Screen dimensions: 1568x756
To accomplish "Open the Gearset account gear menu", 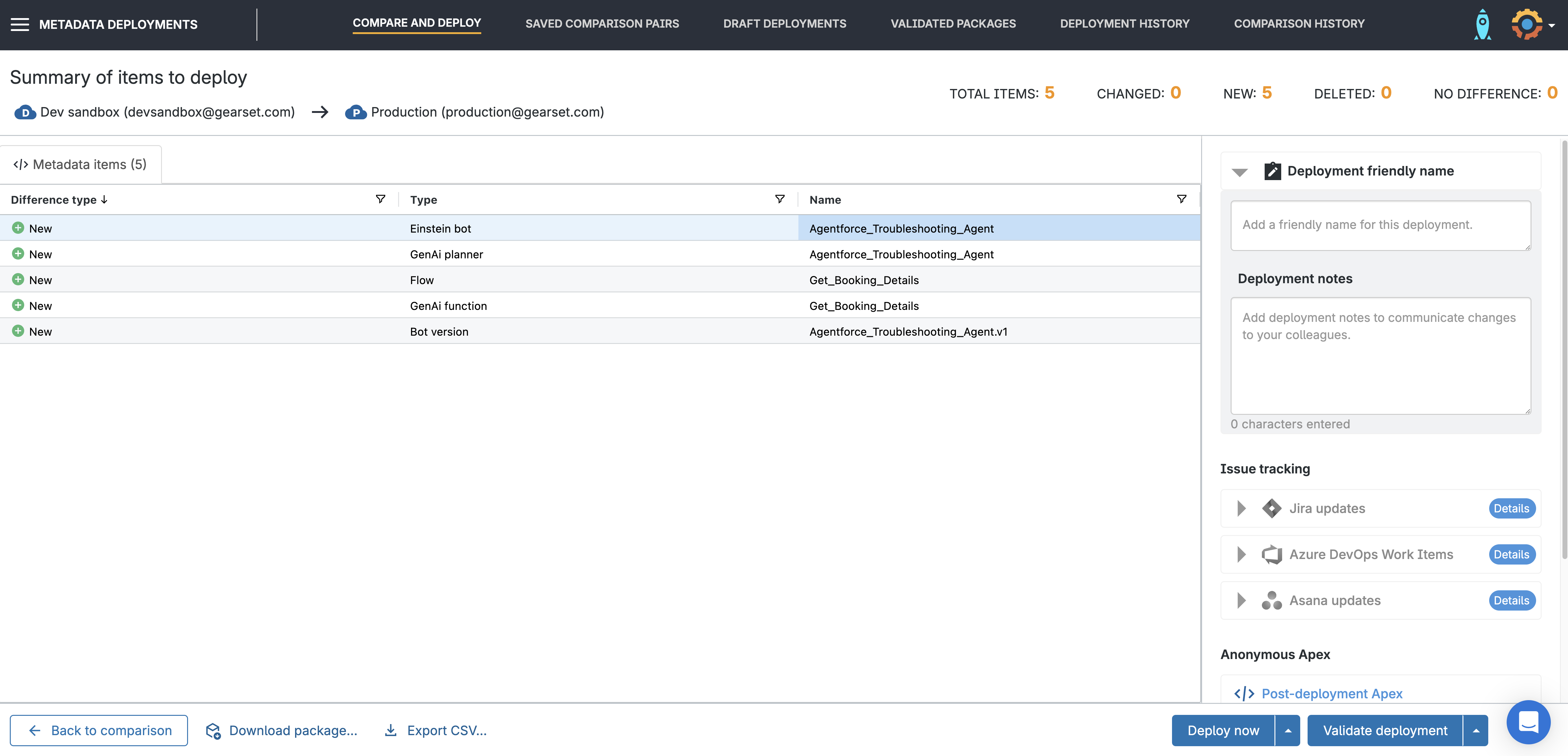I will [1528, 24].
